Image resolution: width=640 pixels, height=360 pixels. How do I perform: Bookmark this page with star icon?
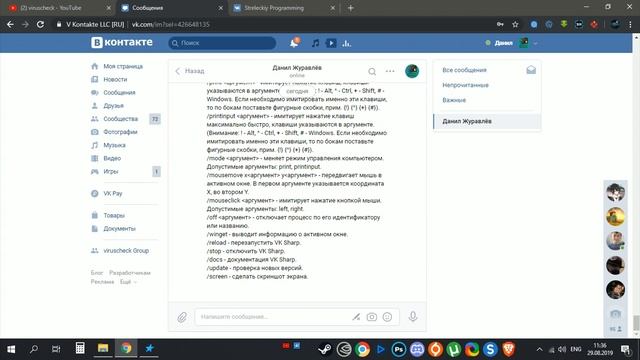point(515,24)
